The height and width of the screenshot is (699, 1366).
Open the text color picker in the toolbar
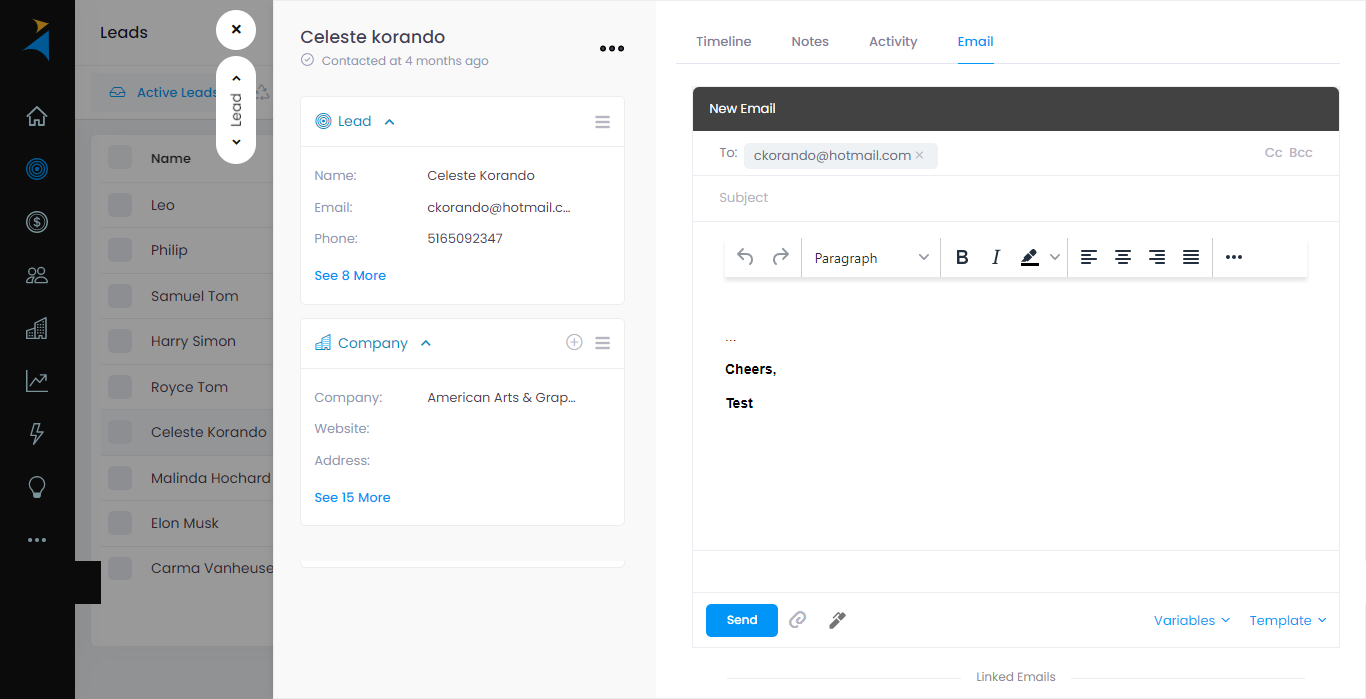[x=1030, y=257]
